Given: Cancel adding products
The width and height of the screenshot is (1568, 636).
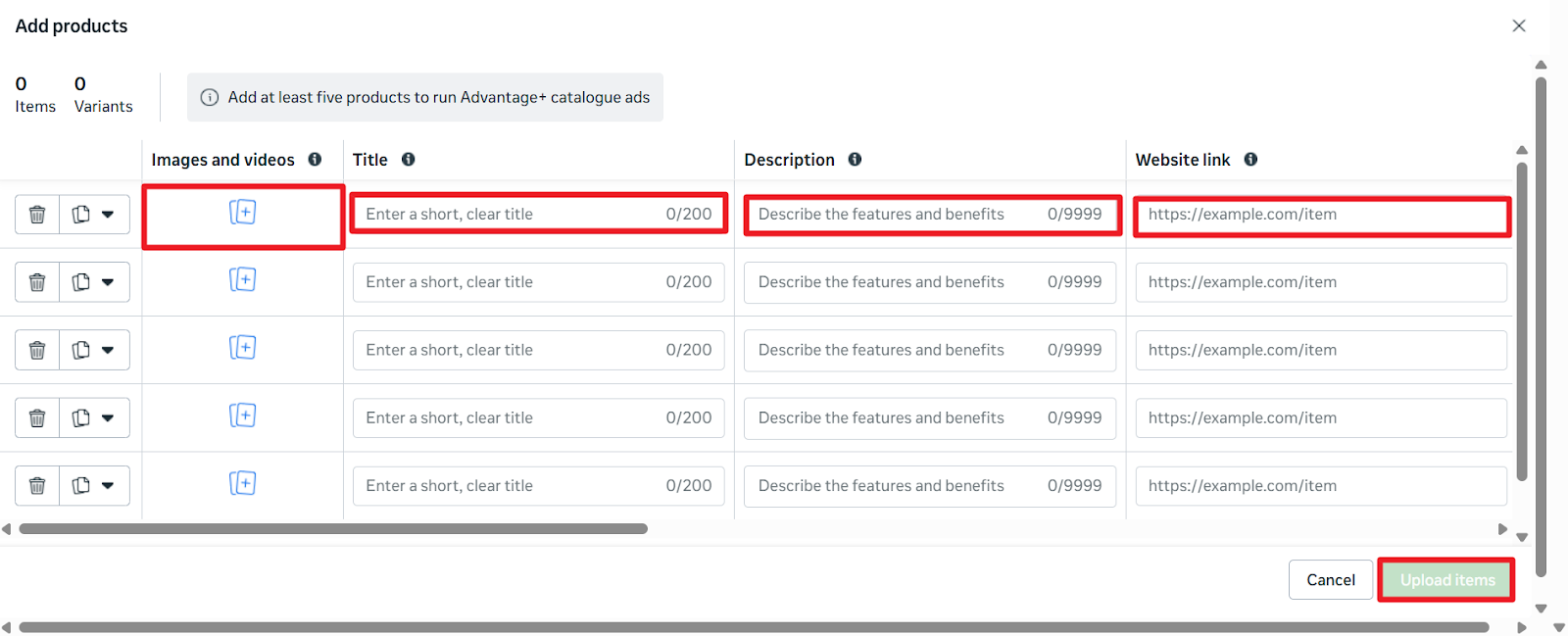Looking at the screenshot, I should click(1330, 580).
